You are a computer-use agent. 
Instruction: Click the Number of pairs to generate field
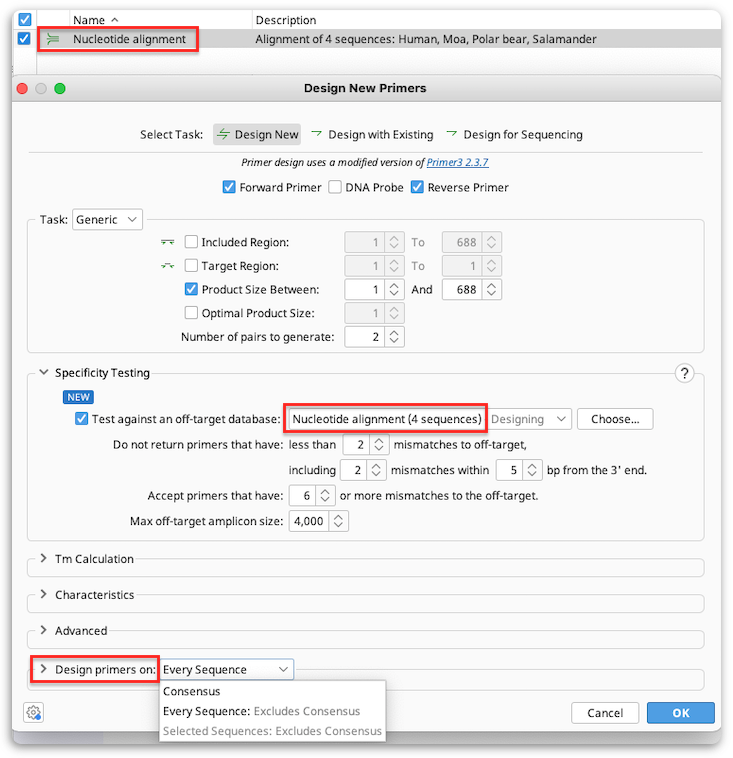click(x=365, y=337)
